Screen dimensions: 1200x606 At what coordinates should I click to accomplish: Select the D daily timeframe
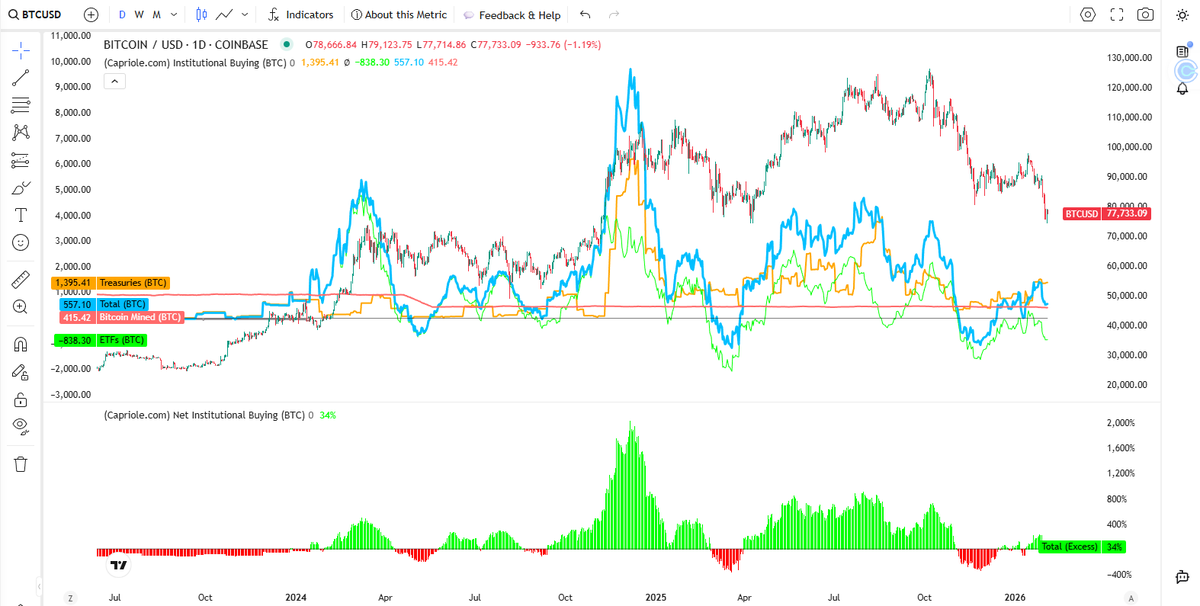[x=122, y=15]
